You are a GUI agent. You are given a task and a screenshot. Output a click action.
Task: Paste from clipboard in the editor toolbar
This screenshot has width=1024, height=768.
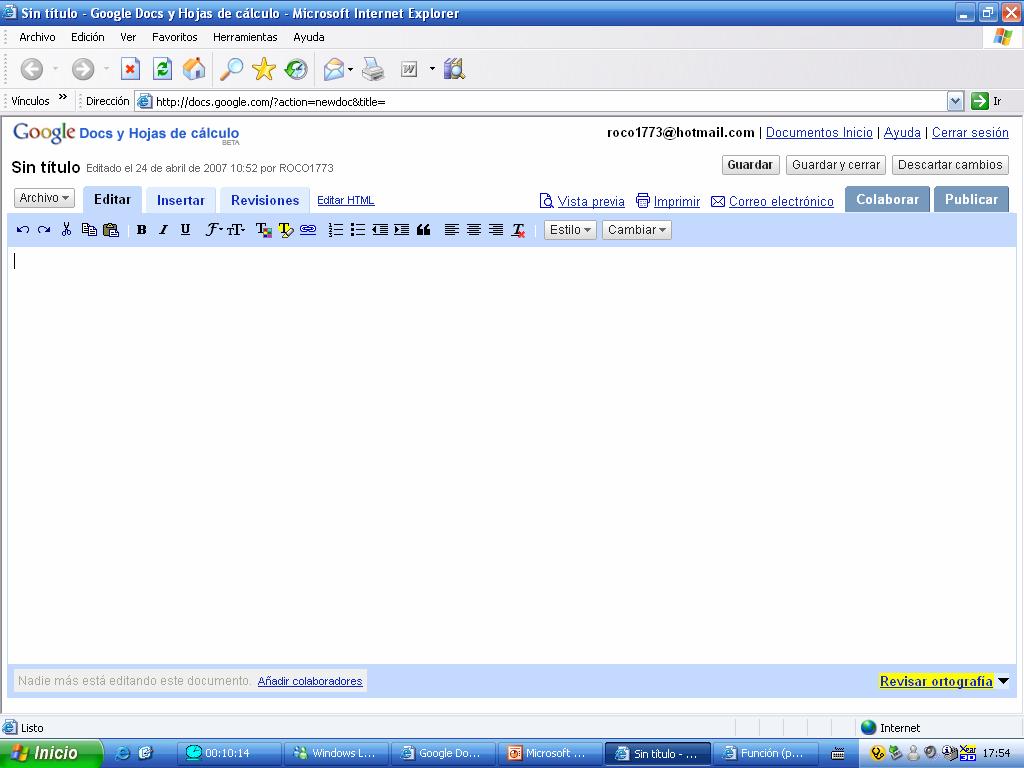111,230
